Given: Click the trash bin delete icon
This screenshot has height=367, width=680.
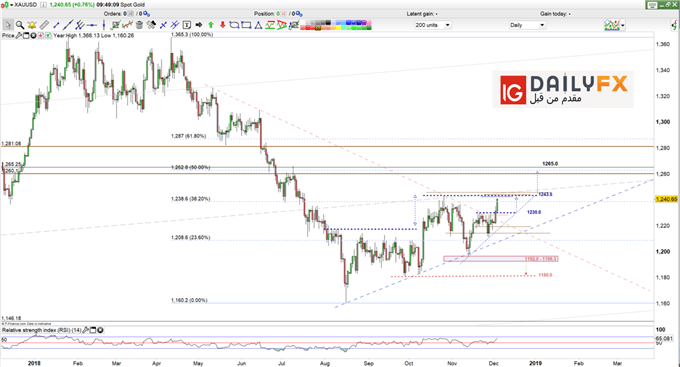Looking at the screenshot, I should pyautogui.click(x=139, y=25).
